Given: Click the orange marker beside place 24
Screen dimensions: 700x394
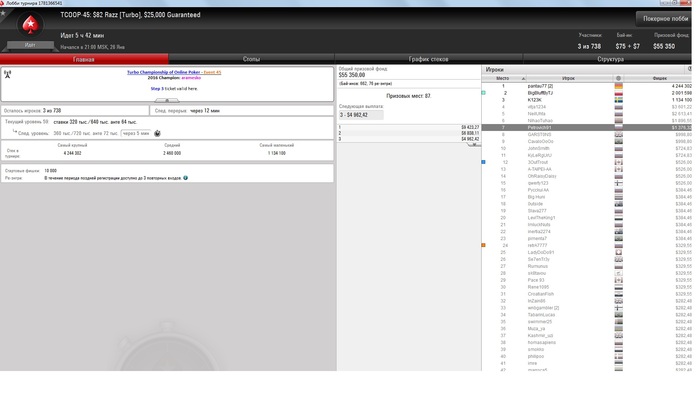Looking at the screenshot, I should 483,245.
